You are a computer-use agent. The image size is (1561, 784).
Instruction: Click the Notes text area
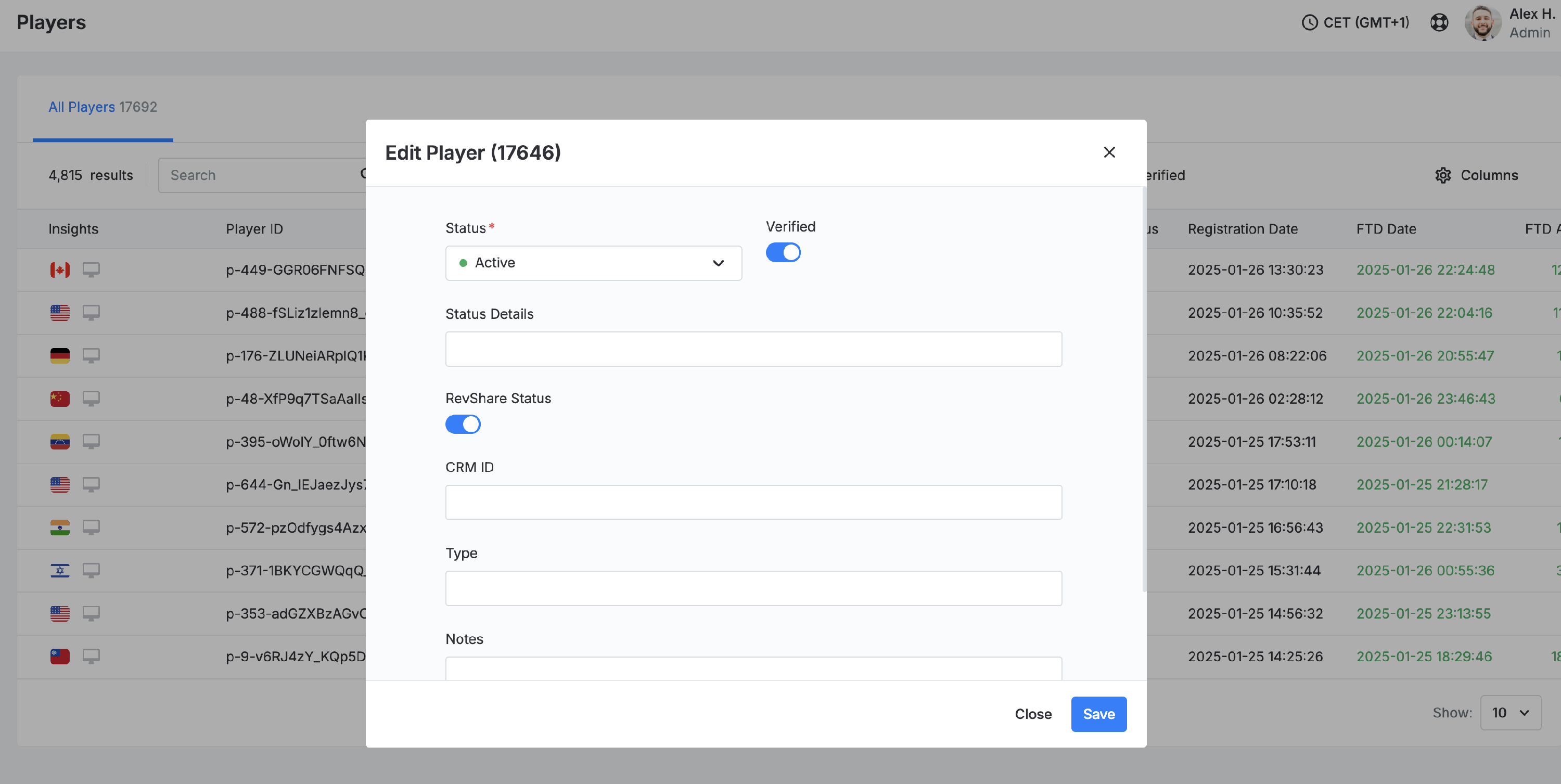[753, 669]
